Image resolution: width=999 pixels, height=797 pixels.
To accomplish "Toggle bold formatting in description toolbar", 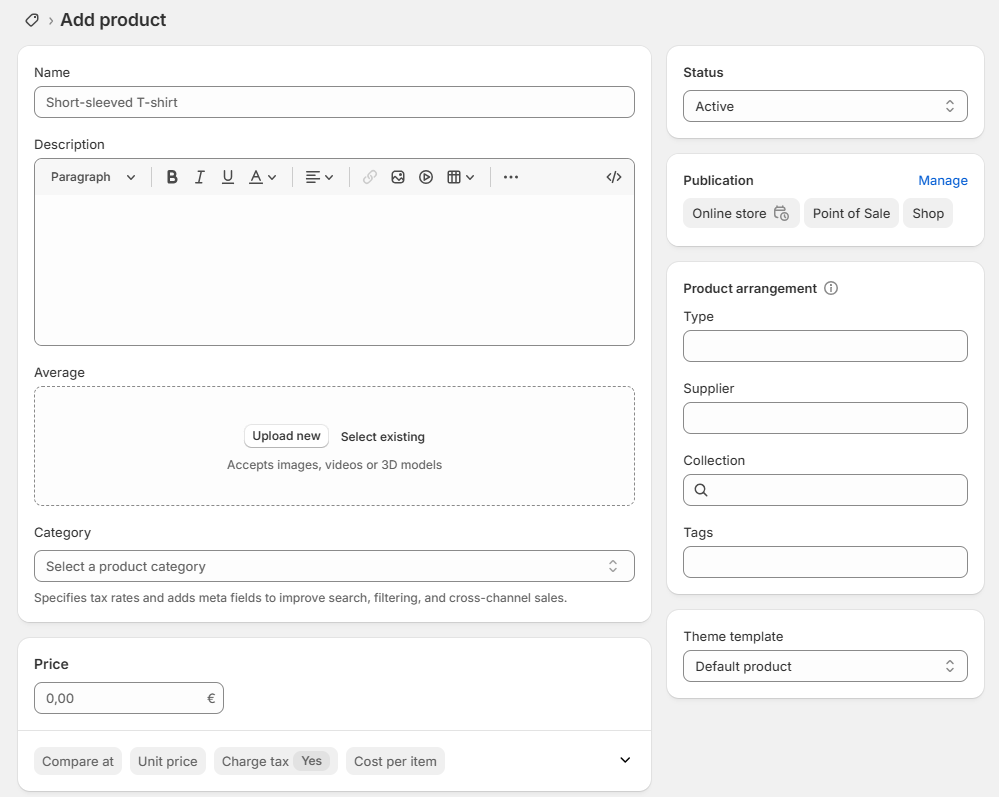I will click(172, 177).
